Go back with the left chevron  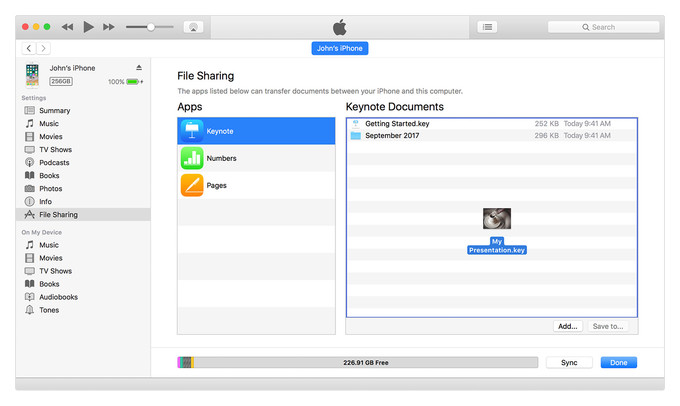pos(29,48)
